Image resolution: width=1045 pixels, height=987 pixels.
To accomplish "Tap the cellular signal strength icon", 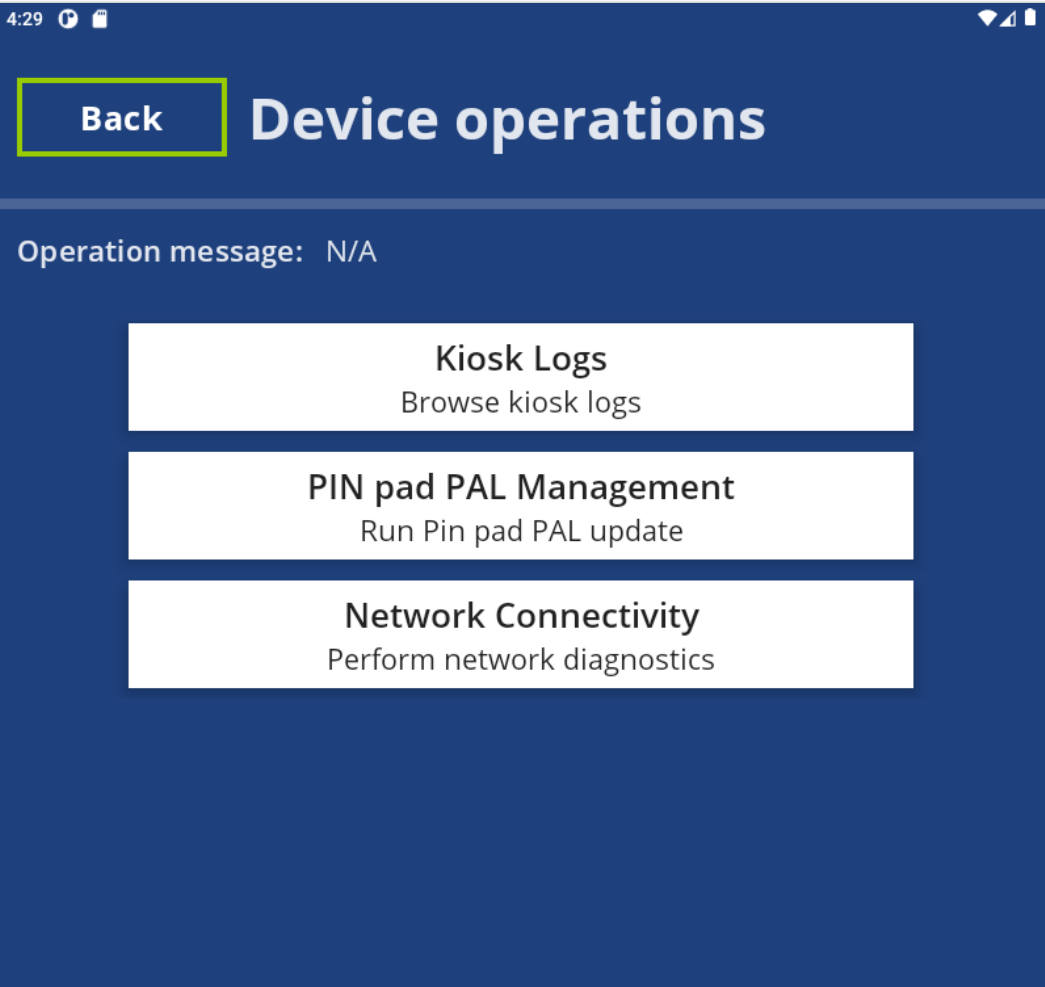I will click(1008, 18).
